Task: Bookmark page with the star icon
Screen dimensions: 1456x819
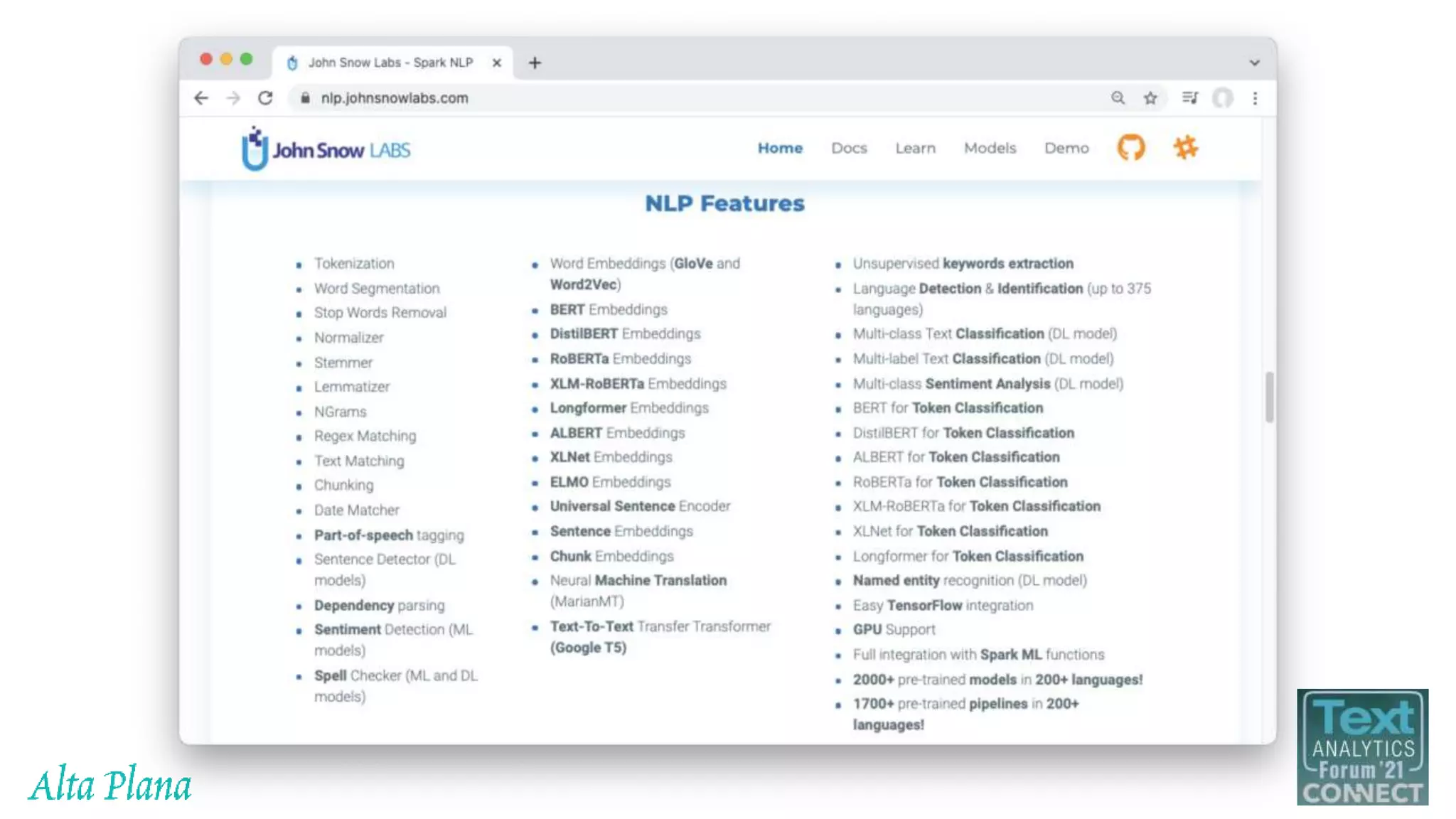Action: point(1150,98)
